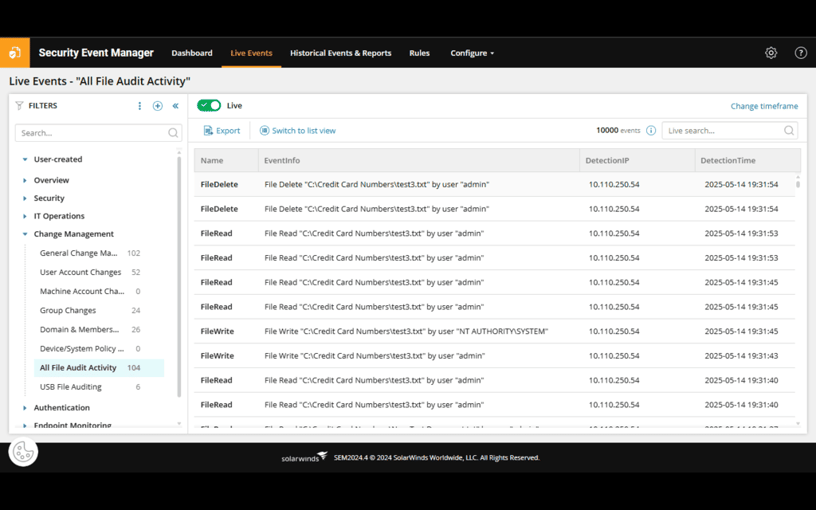This screenshot has width=816, height=510.
Task: Collapse the User-created filter group
Action: (x=24, y=159)
